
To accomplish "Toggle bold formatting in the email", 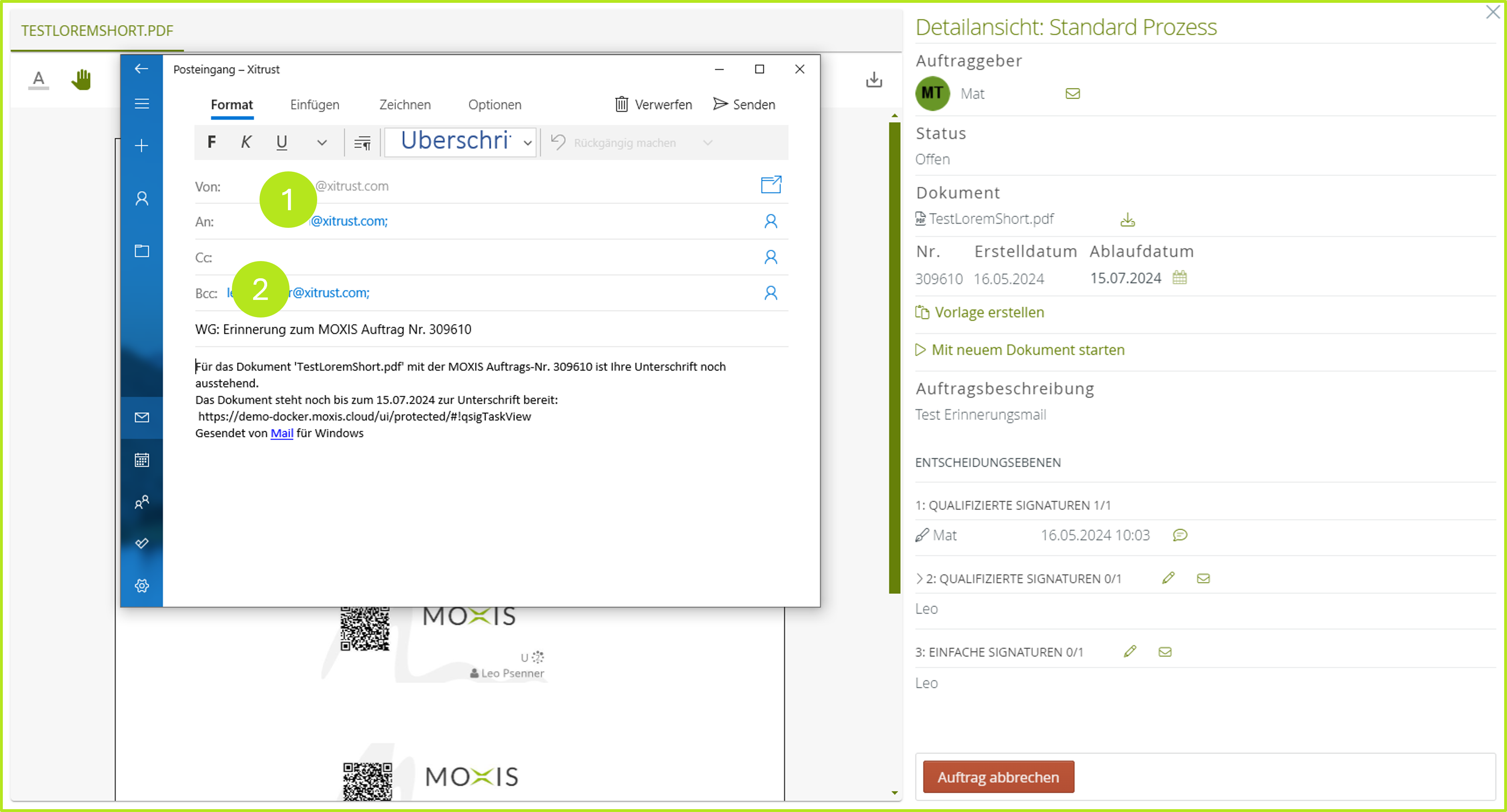I will tap(212, 142).
